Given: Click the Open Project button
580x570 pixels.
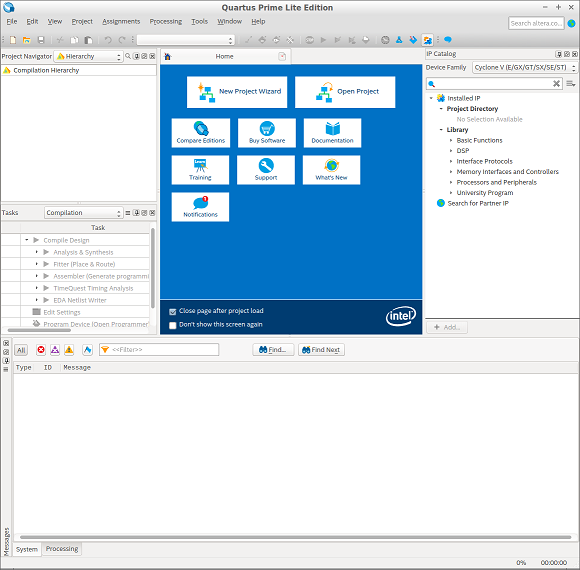Looking at the screenshot, I should [345, 92].
